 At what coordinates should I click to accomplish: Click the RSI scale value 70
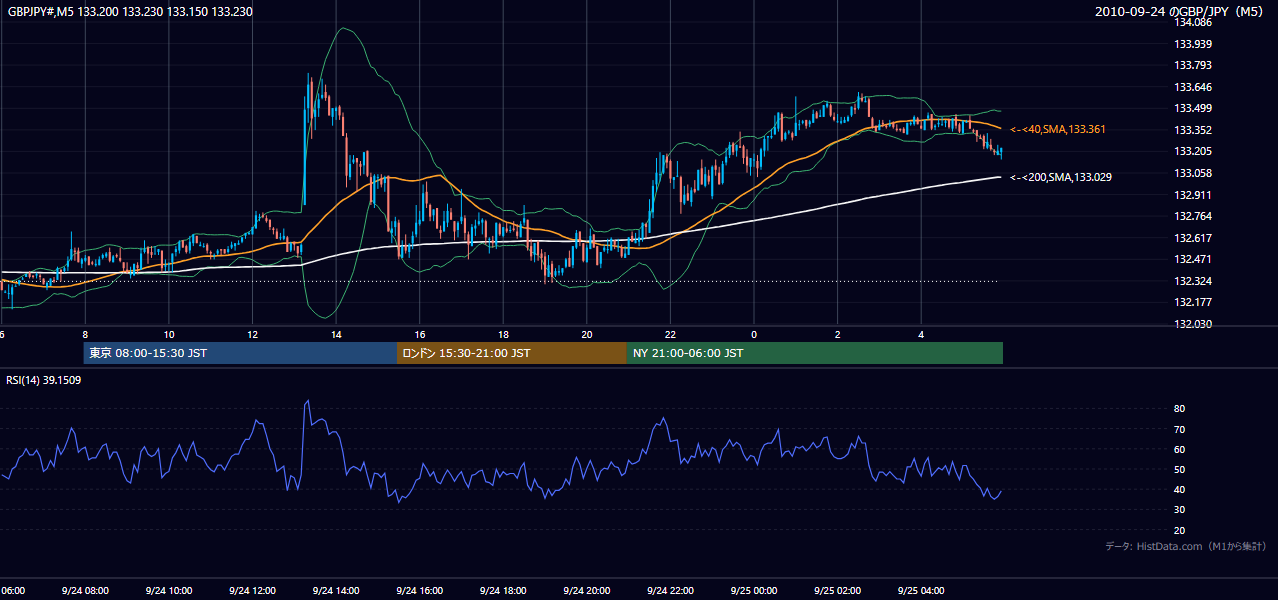click(x=1180, y=429)
